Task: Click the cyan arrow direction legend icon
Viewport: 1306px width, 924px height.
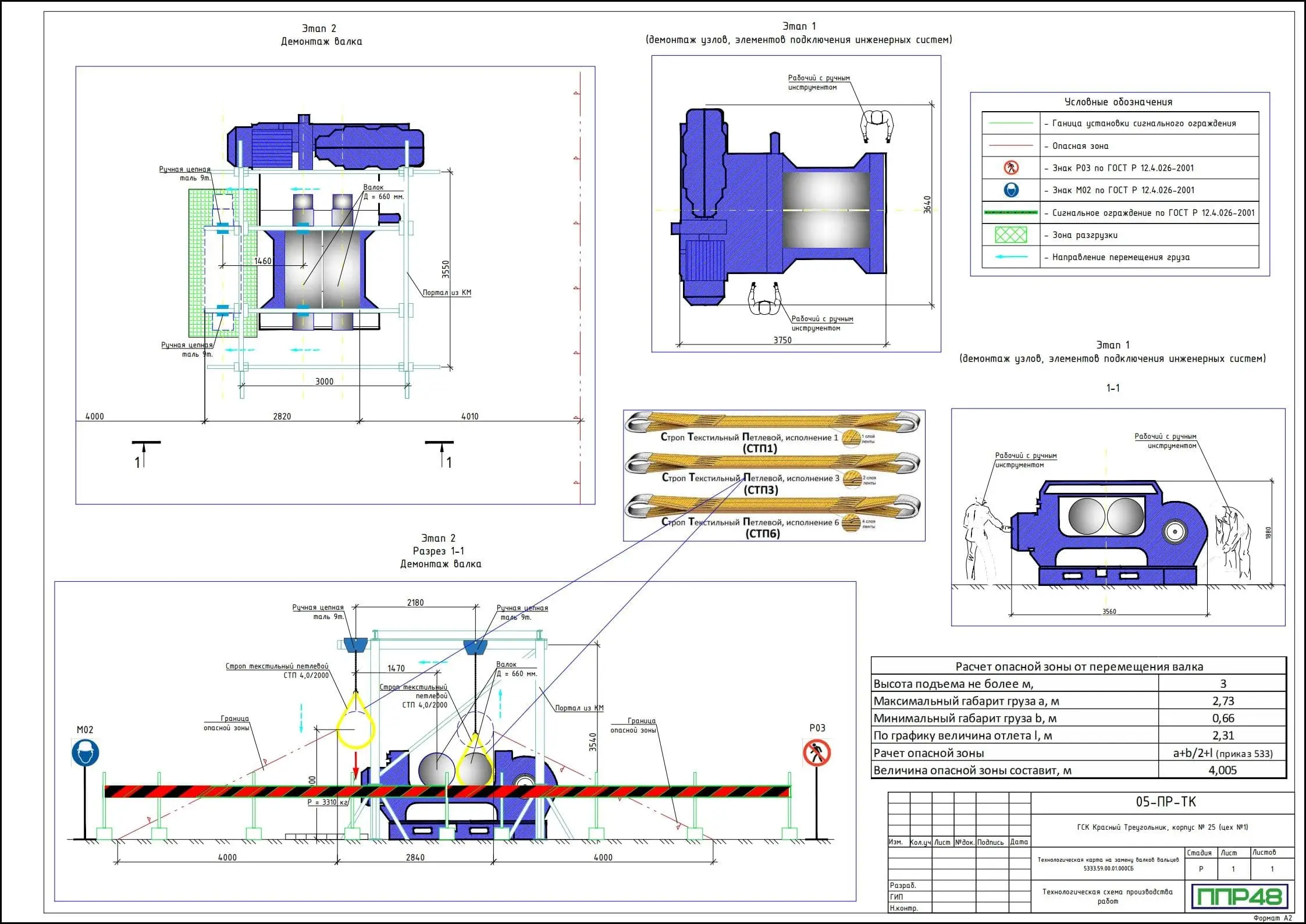Action: [x=1011, y=257]
